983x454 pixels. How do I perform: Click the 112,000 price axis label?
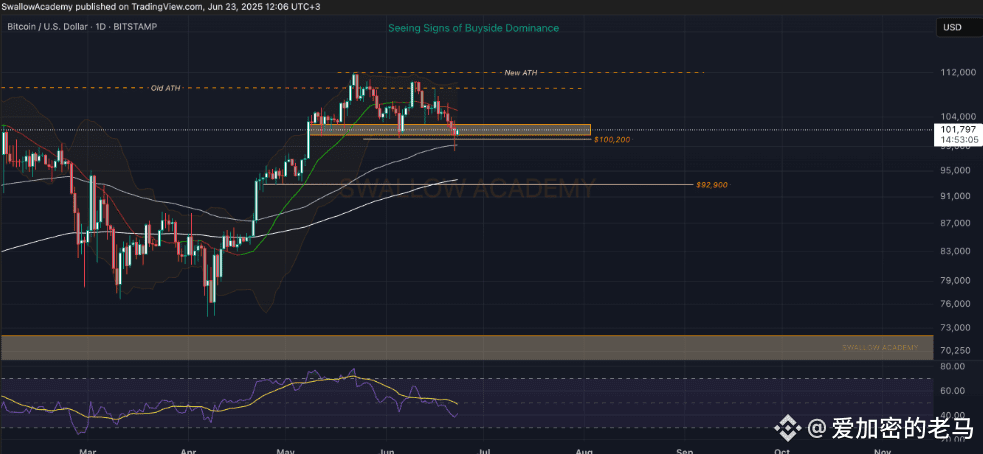(959, 73)
